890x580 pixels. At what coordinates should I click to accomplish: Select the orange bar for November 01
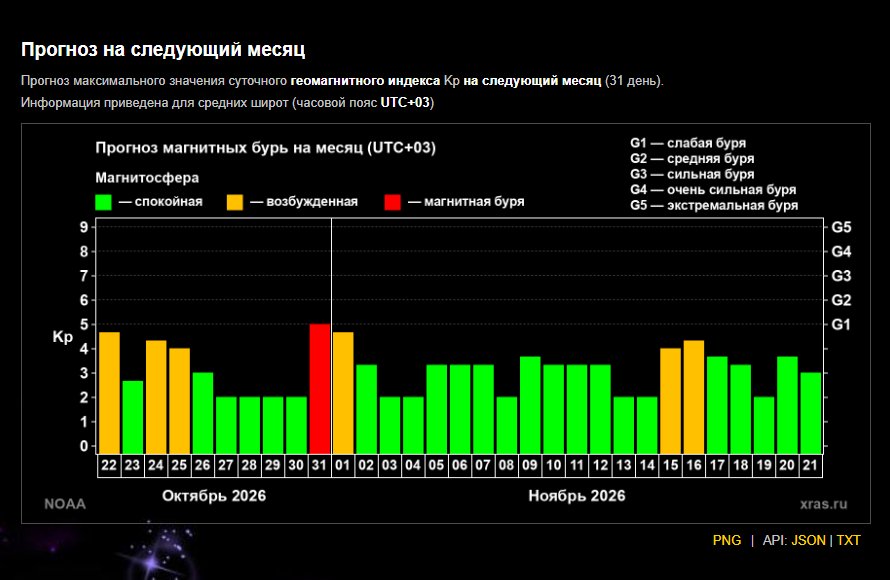pyautogui.click(x=343, y=393)
